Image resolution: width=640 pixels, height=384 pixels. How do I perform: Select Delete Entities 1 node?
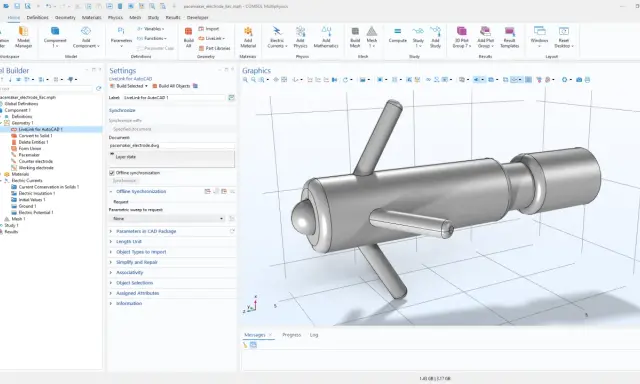click(x=33, y=142)
